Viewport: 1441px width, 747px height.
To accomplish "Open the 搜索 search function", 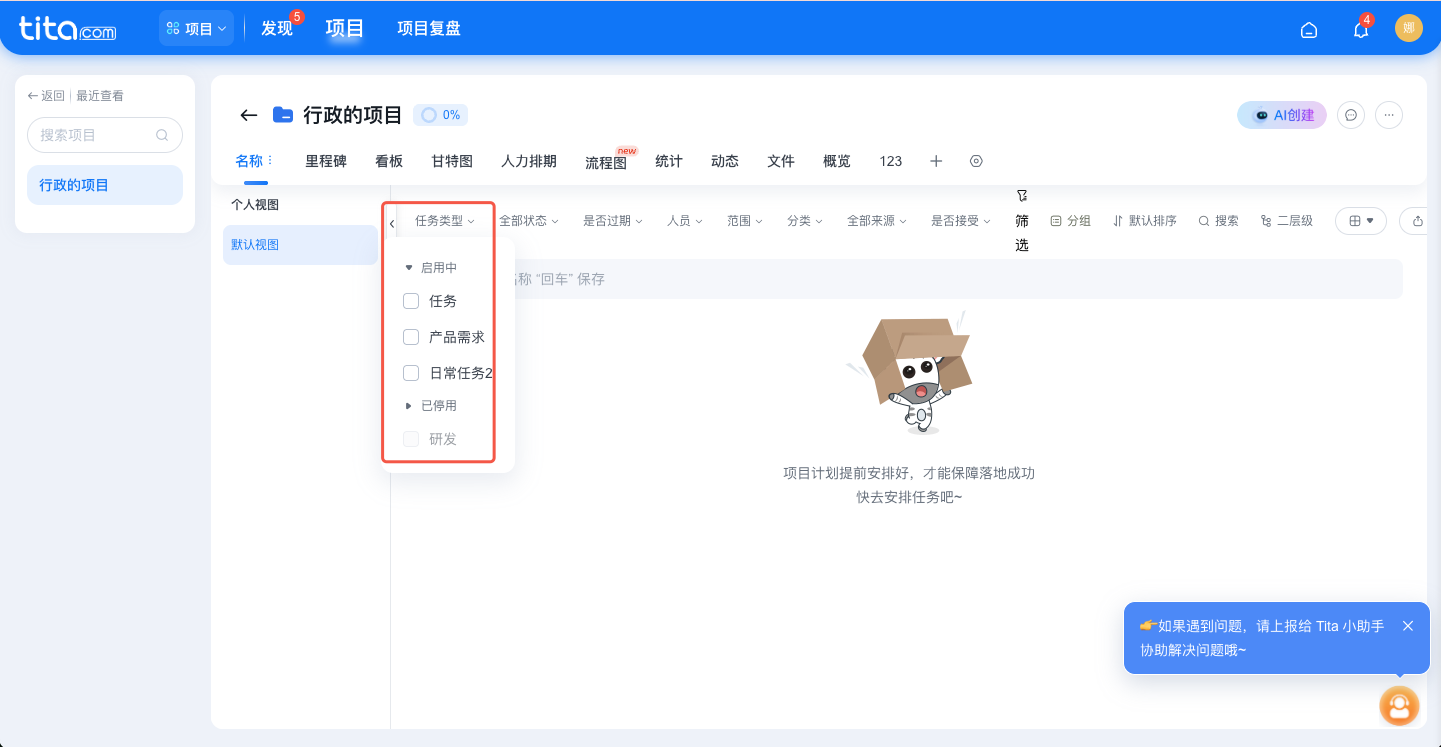I will 1218,220.
